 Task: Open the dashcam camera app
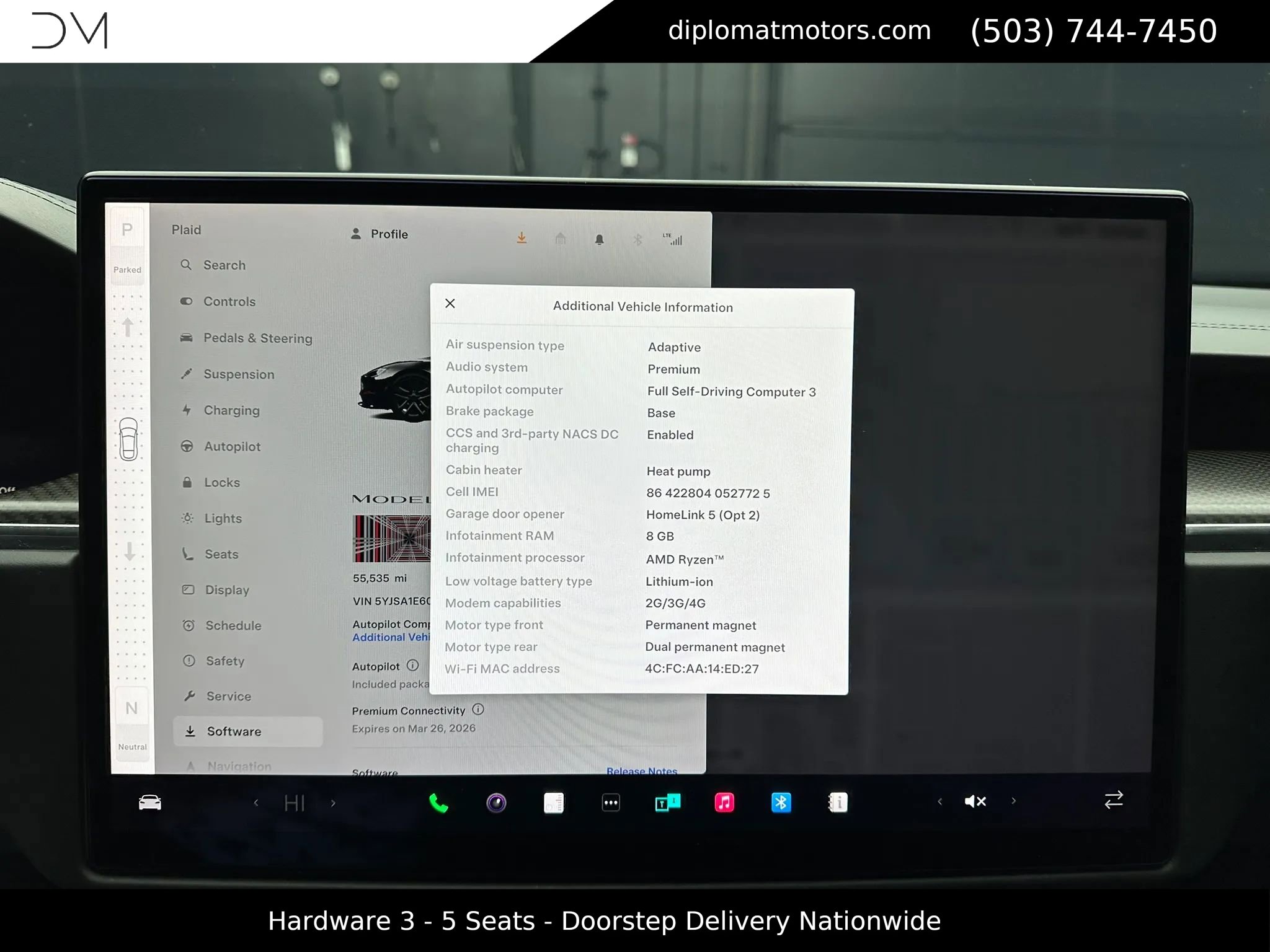[496, 803]
